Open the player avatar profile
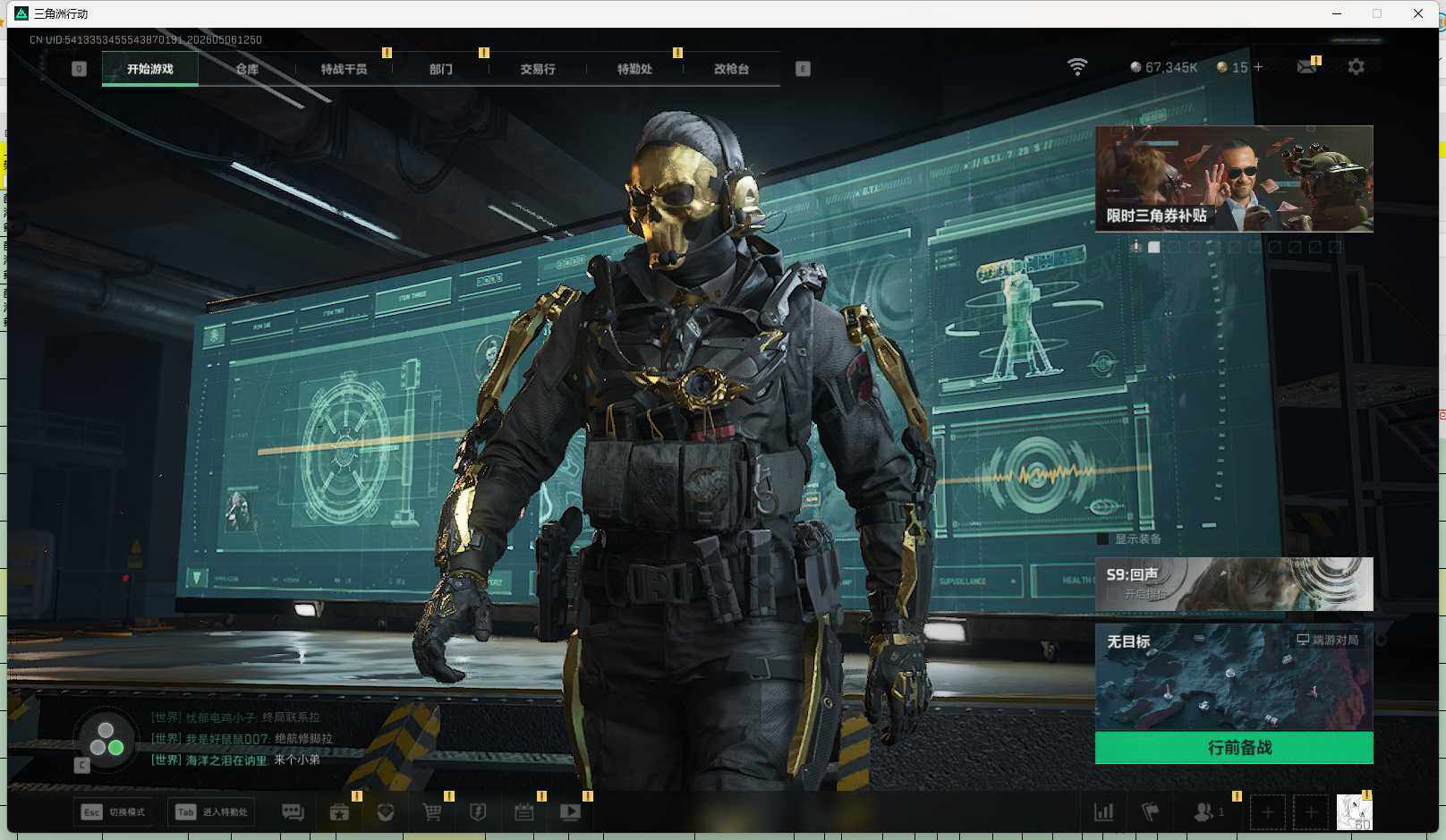Screen dimensions: 1446x840 1355,812
